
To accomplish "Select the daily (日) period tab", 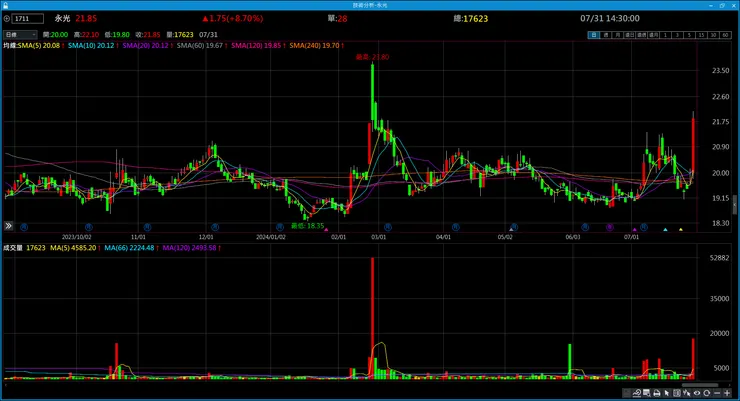I will (594, 35).
